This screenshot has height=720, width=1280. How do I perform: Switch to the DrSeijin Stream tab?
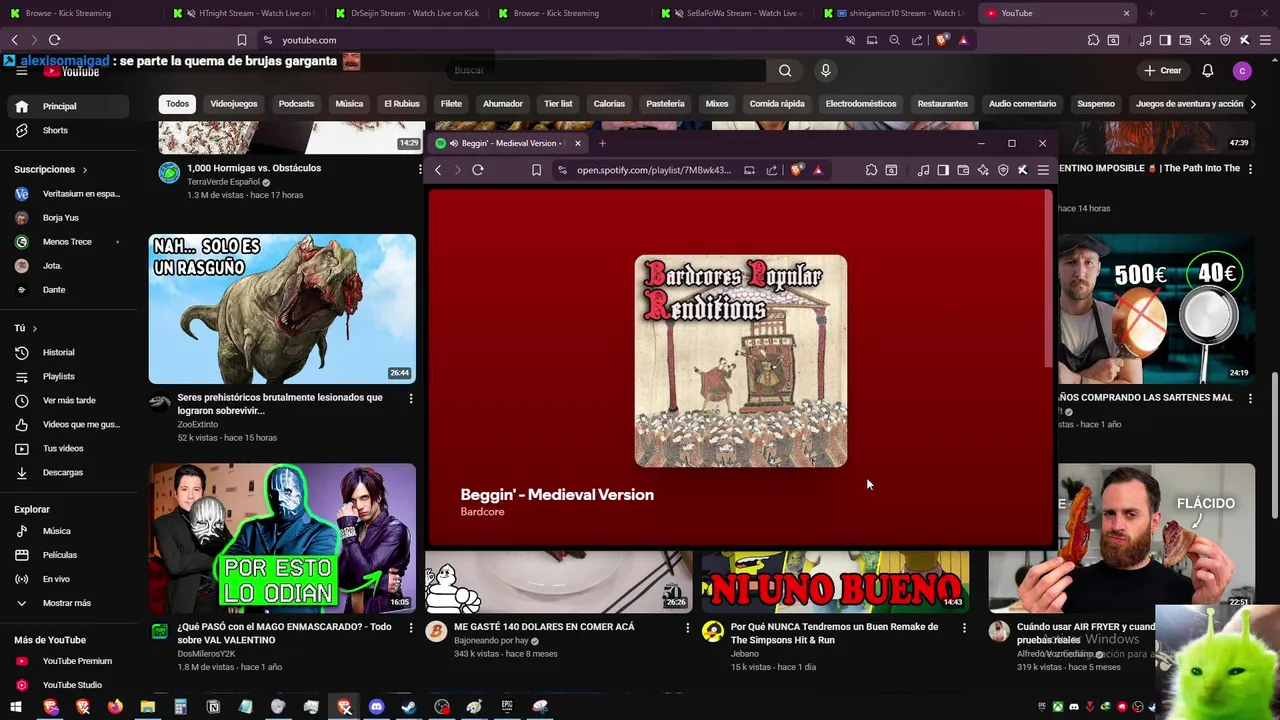407,13
